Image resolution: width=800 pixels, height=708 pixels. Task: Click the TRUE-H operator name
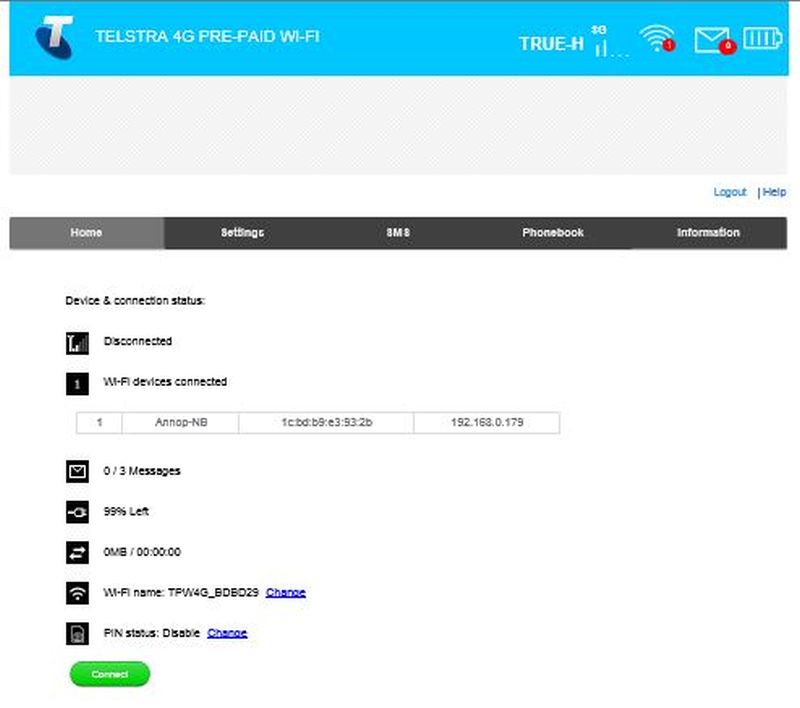[551, 44]
